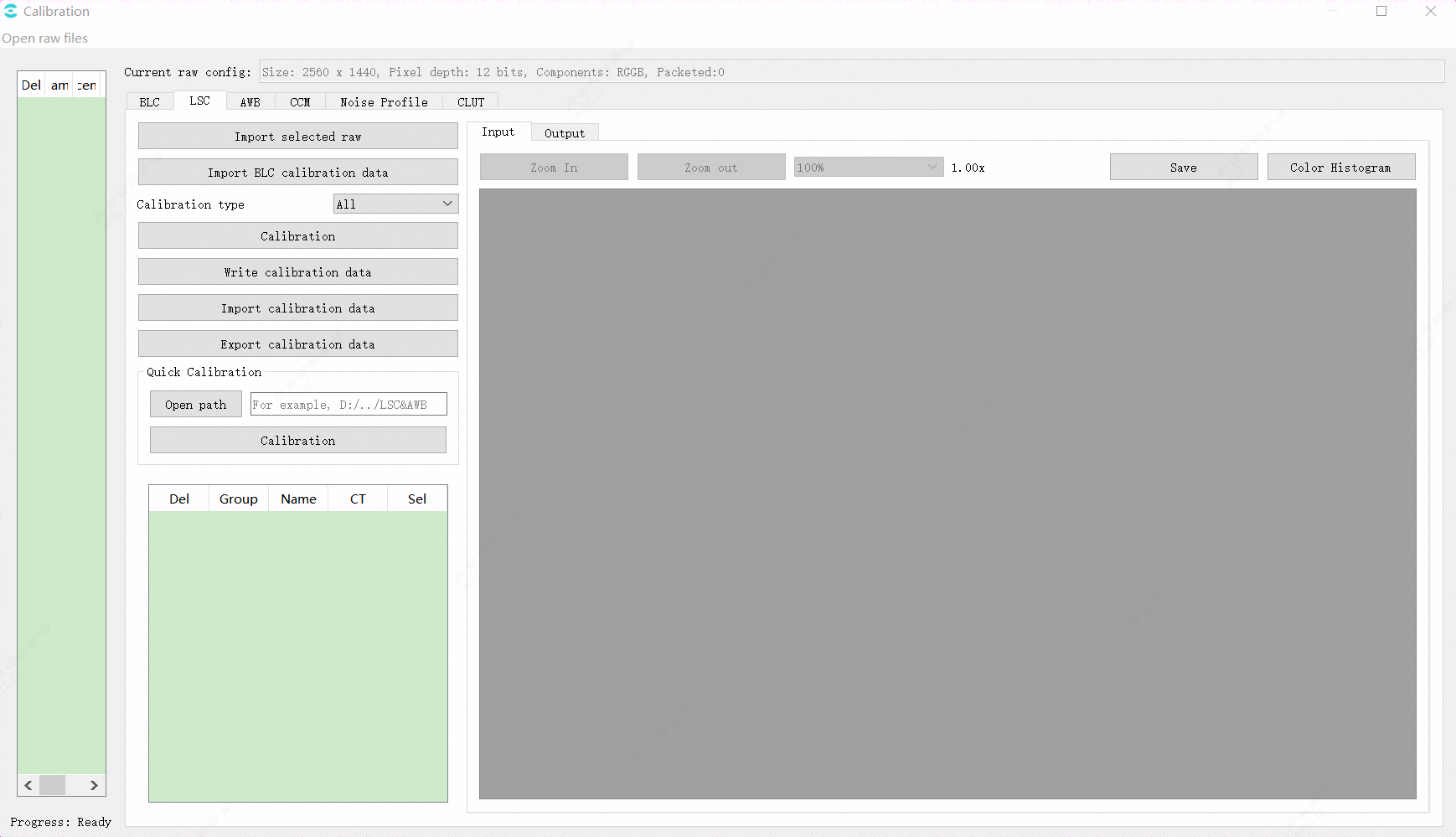Click the horizontal scrollbar thumb in file list
1456x837 pixels.
52,785
